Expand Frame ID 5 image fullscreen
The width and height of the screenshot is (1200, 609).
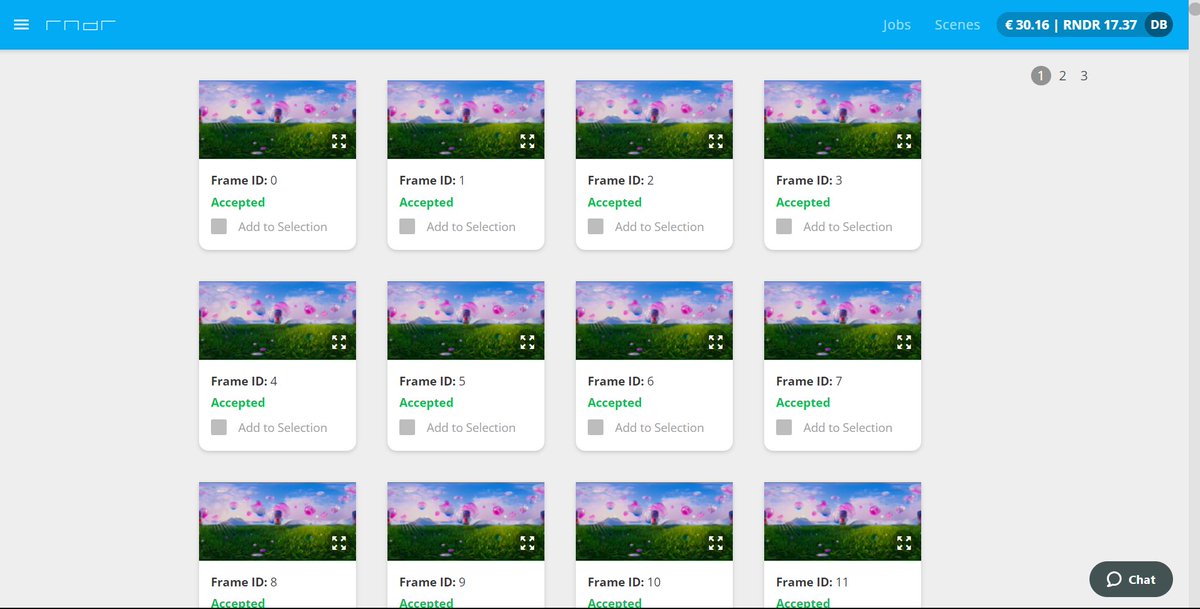[527, 342]
